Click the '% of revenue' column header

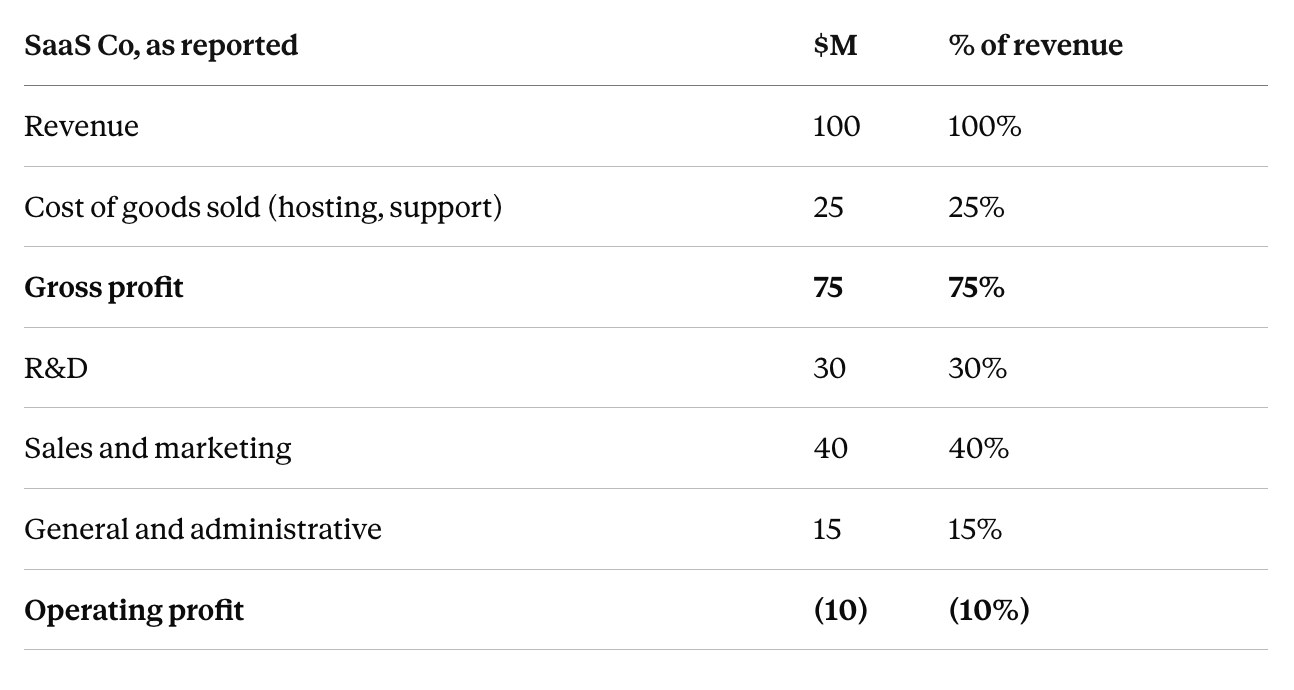pyautogui.click(x=1035, y=45)
